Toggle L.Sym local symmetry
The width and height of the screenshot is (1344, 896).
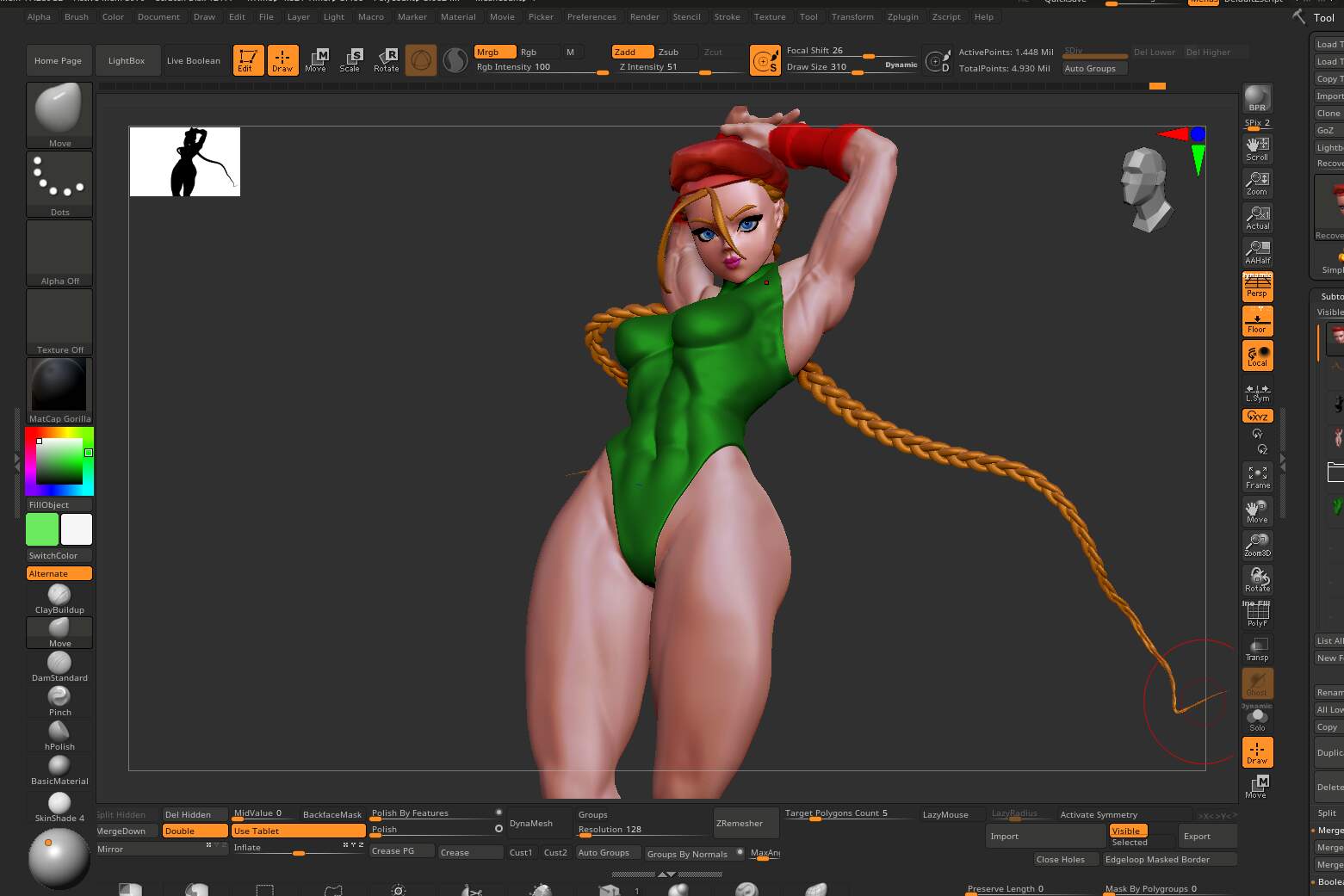pyautogui.click(x=1257, y=392)
